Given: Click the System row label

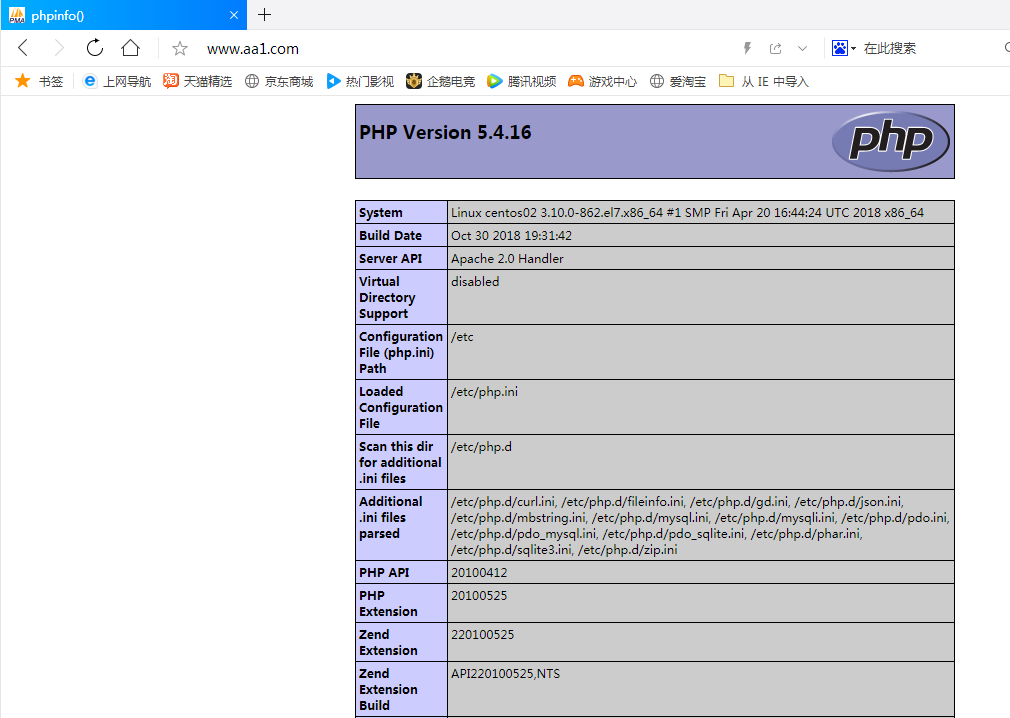Looking at the screenshot, I should pyautogui.click(x=381, y=213).
